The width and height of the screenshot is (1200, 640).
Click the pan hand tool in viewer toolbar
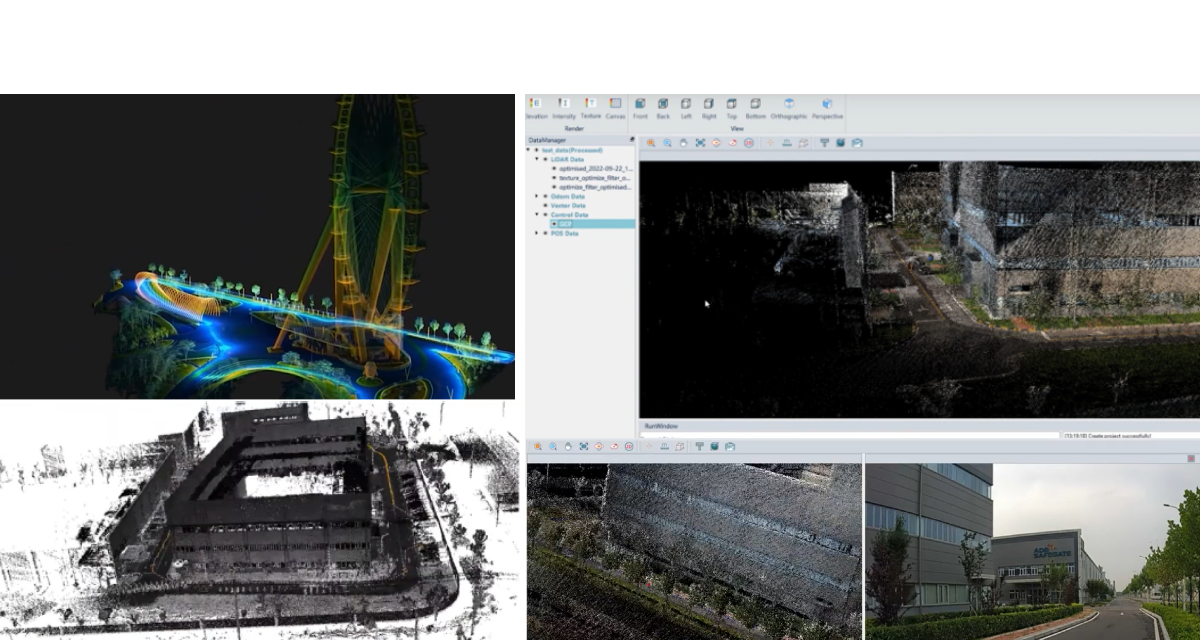tap(684, 143)
